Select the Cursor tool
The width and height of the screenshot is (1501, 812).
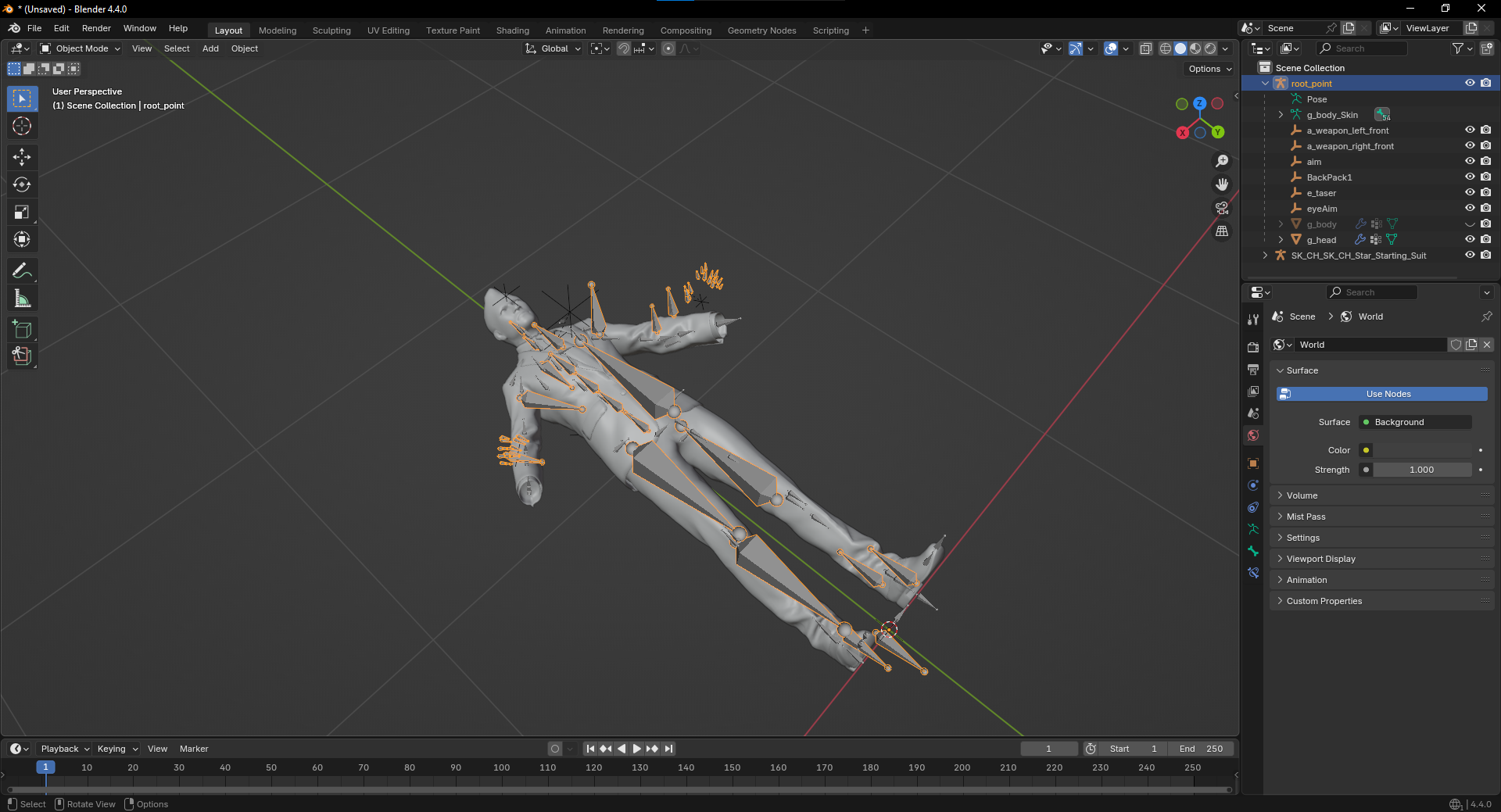(x=22, y=126)
